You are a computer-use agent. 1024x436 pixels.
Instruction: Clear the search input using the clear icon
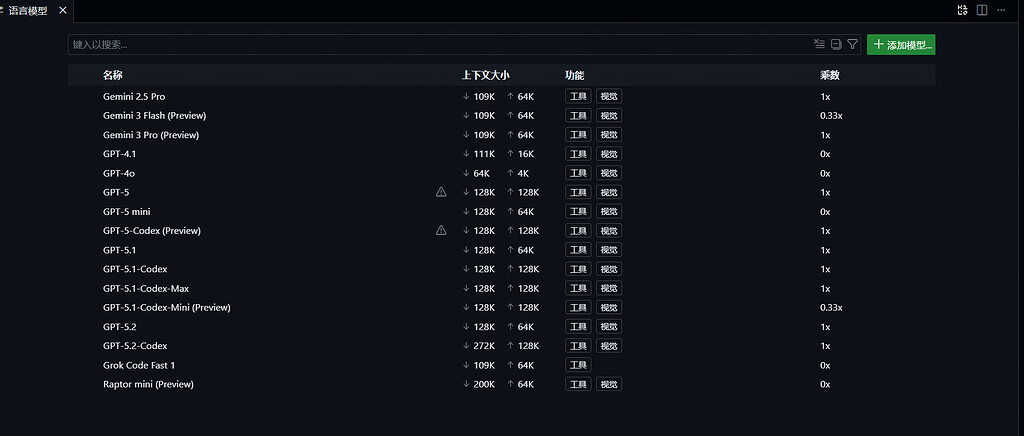click(819, 44)
